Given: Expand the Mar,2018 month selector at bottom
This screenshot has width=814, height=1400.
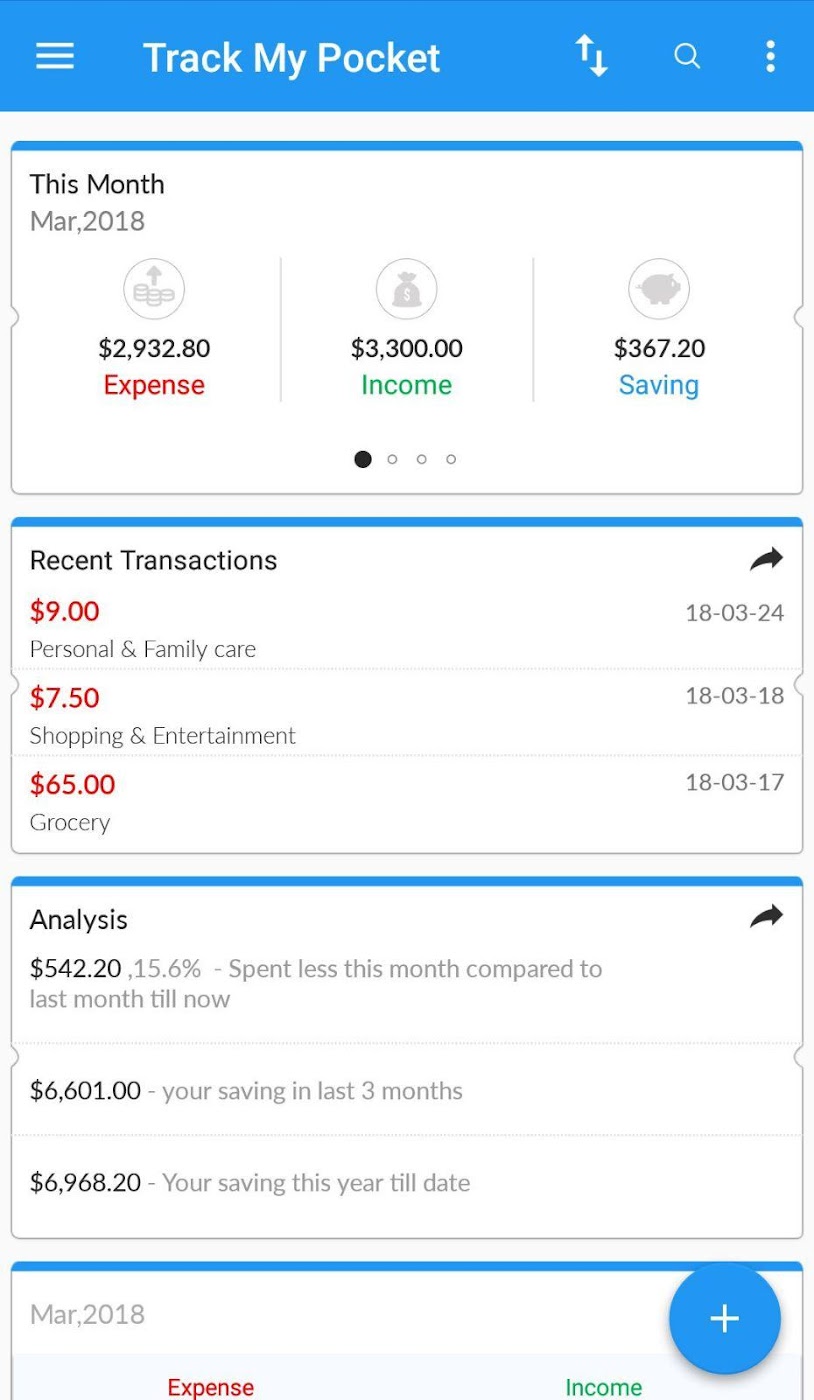Looking at the screenshot, I should (88, 1314).
